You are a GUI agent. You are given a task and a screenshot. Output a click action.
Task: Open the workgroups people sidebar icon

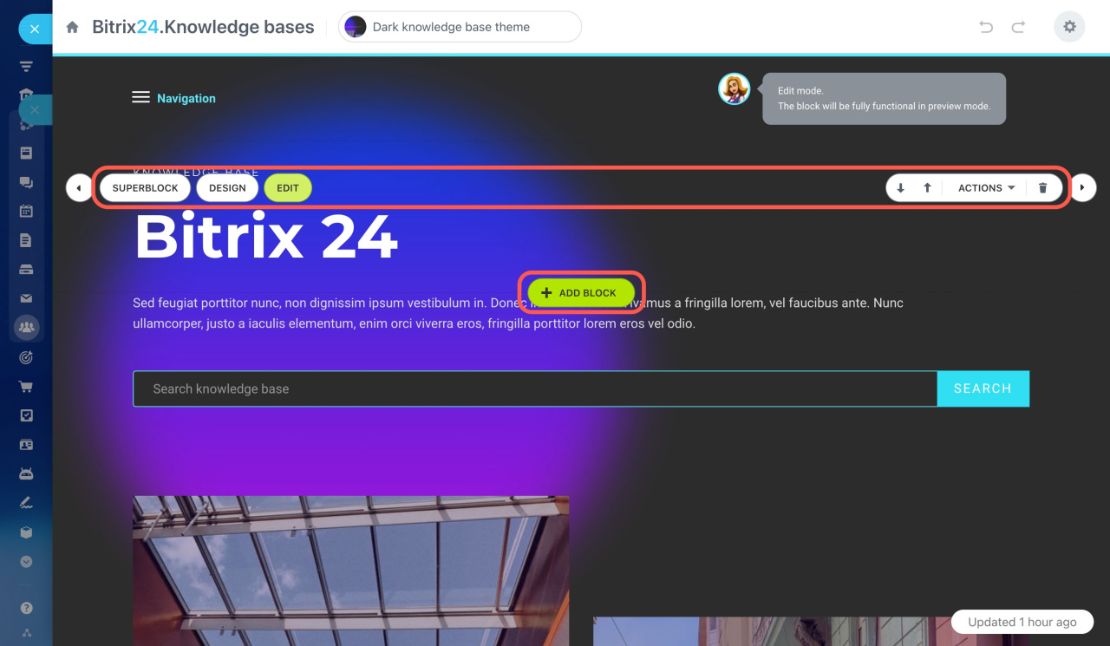(26, 327)
